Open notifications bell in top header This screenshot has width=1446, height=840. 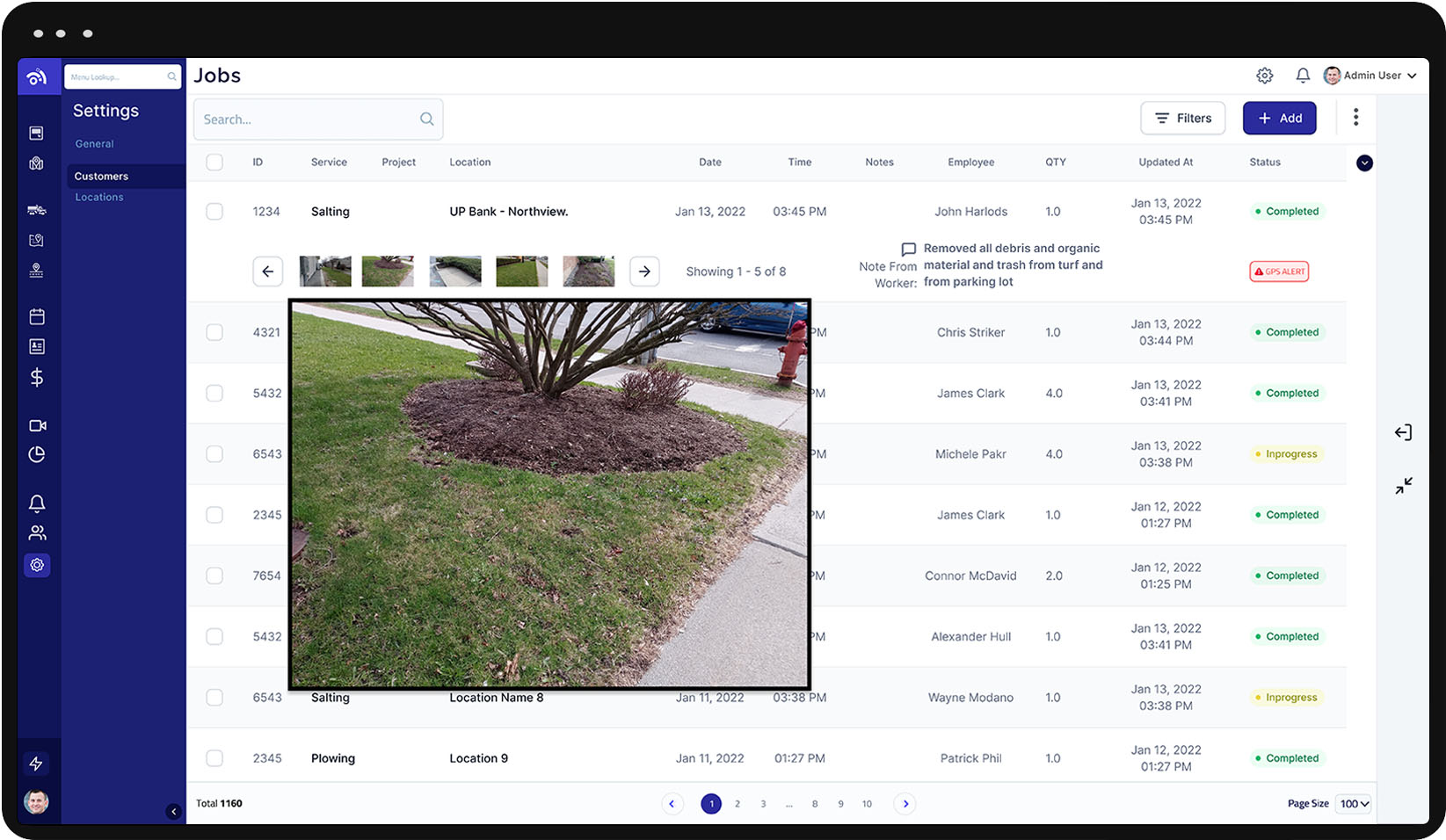coord(1303,76)
